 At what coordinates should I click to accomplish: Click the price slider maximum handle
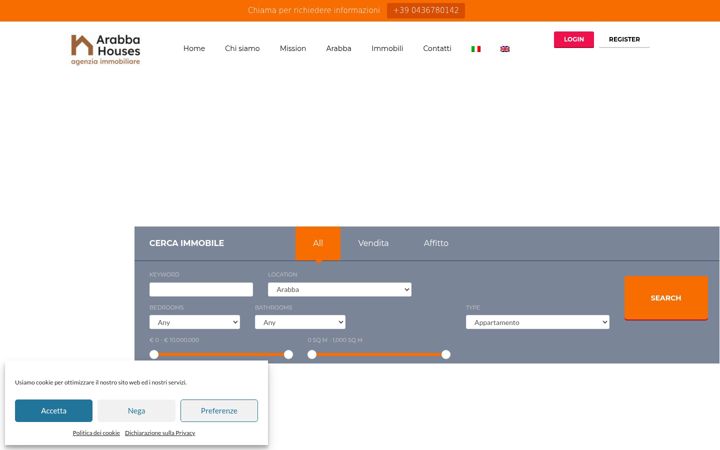click(x=288, y=354)
